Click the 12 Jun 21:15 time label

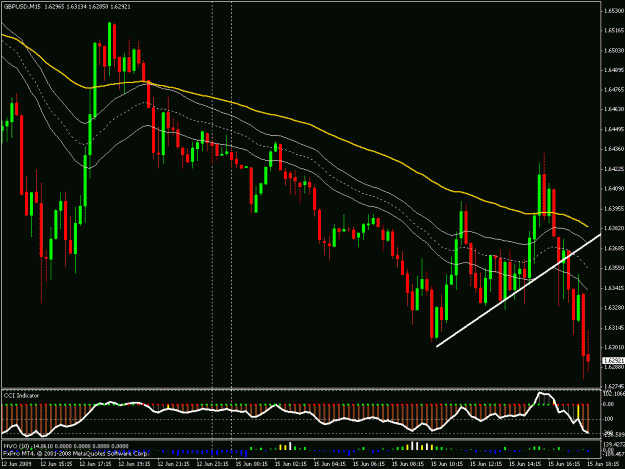pos(173,464)
